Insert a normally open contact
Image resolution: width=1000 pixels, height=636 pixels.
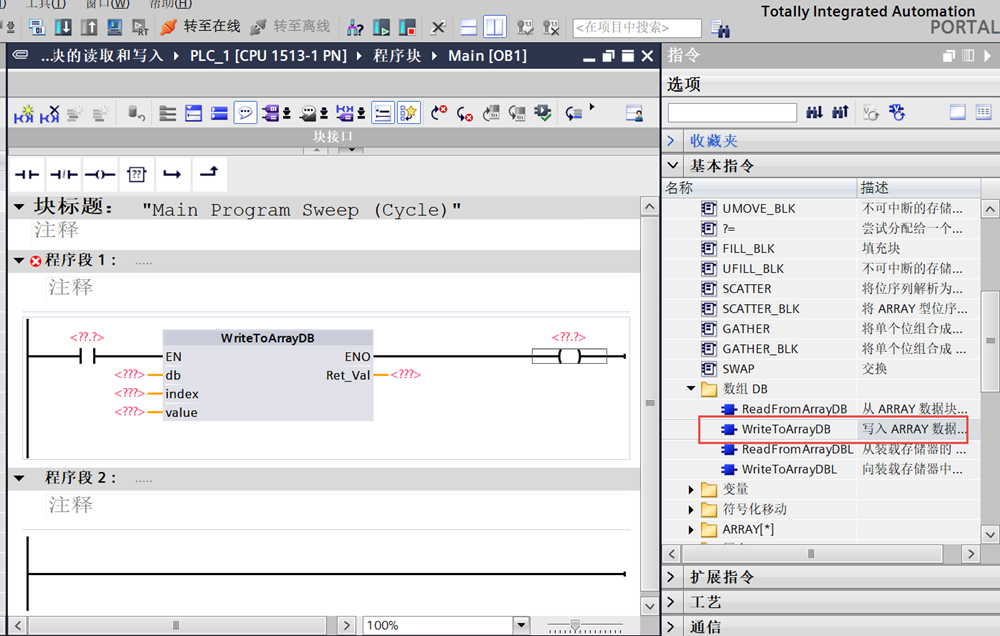point(27,175)
